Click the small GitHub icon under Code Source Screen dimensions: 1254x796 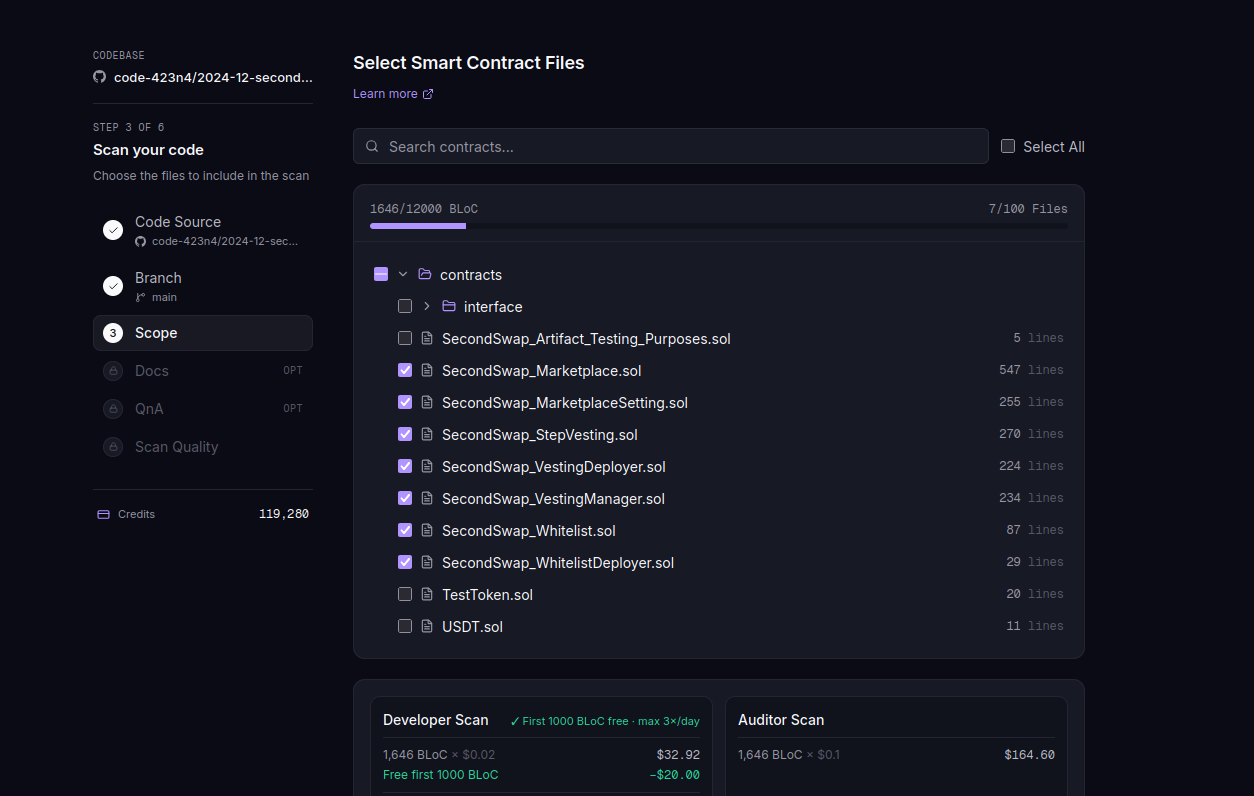pyautogui.click(x=141, y=241)
